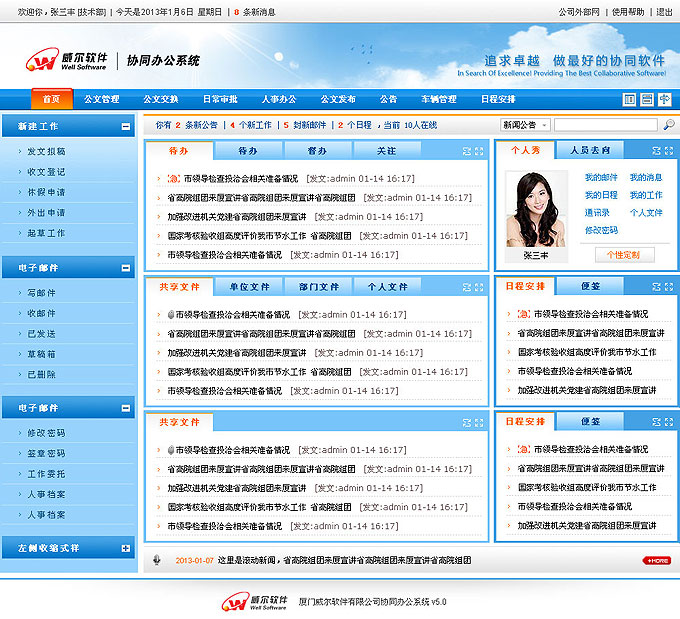
Task: Open the 发文拟稿 sidebar link
Action: pos(46,151)
